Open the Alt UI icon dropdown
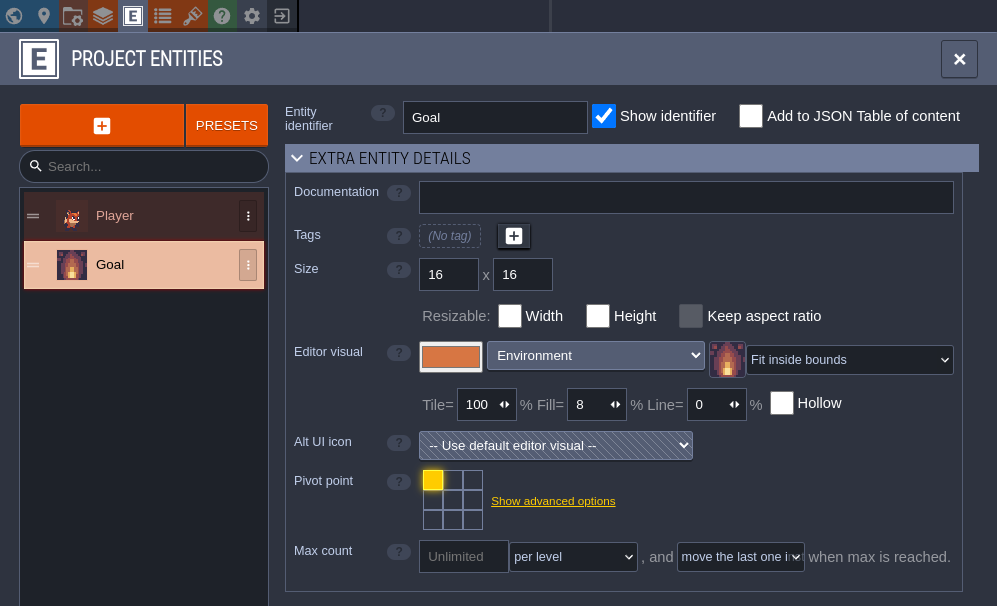 (555, 446)
